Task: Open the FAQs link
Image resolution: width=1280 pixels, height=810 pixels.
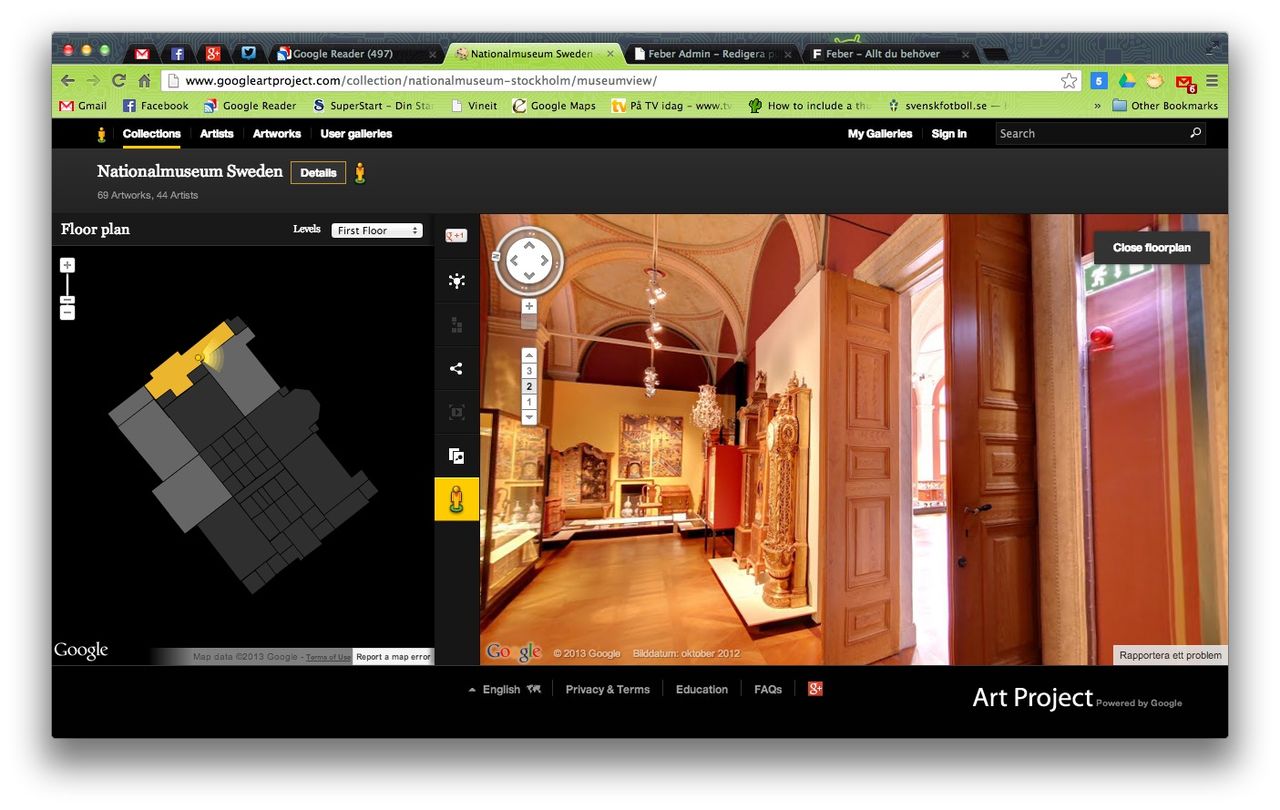Action: click(768, 689)
